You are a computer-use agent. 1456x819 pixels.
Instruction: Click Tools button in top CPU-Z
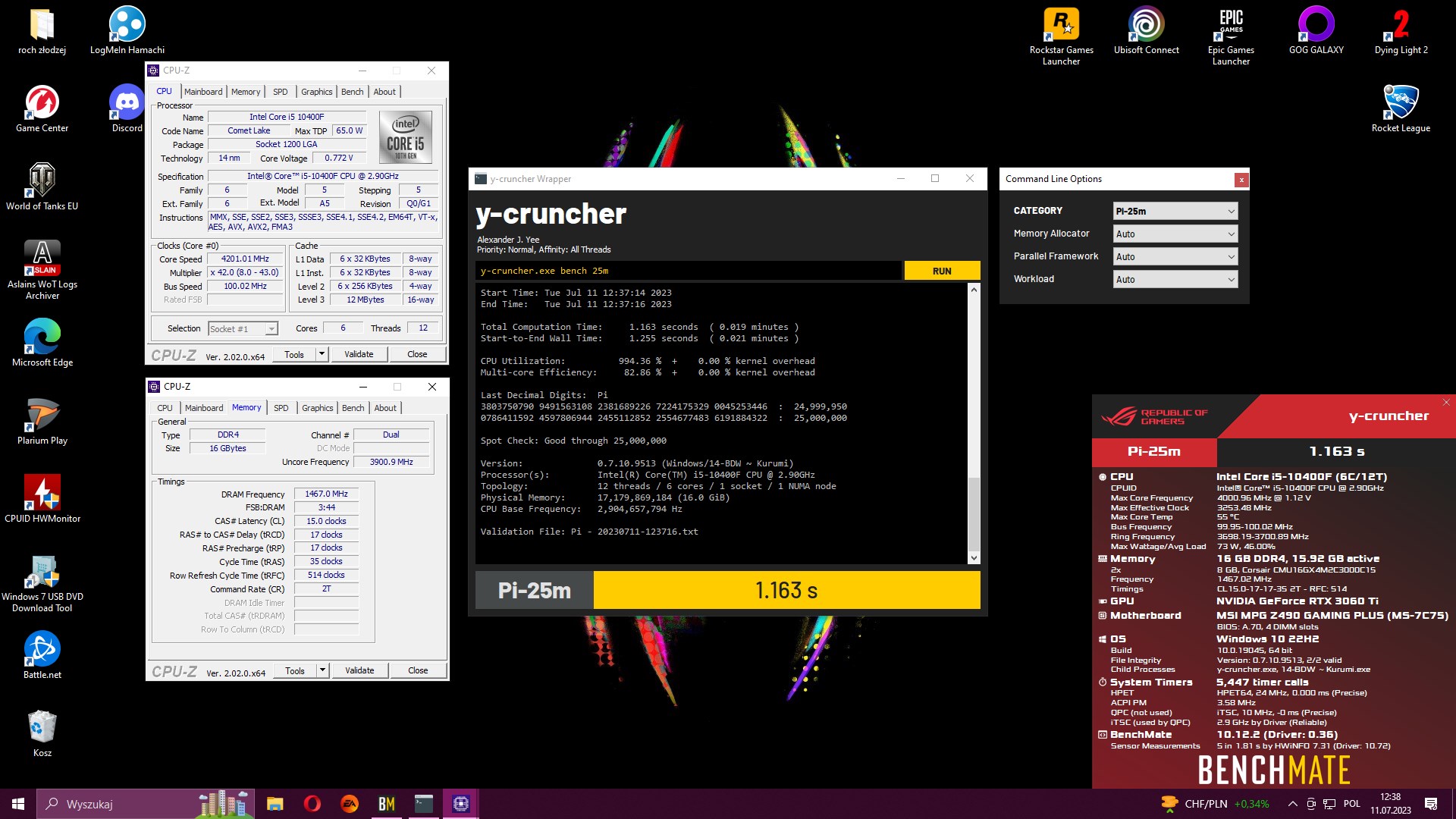[294, 353]
